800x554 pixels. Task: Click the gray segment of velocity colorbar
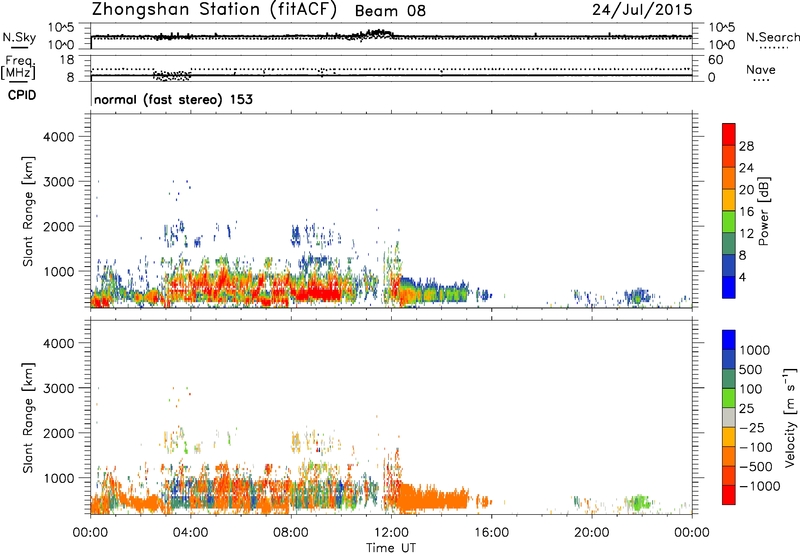(729, 417)
